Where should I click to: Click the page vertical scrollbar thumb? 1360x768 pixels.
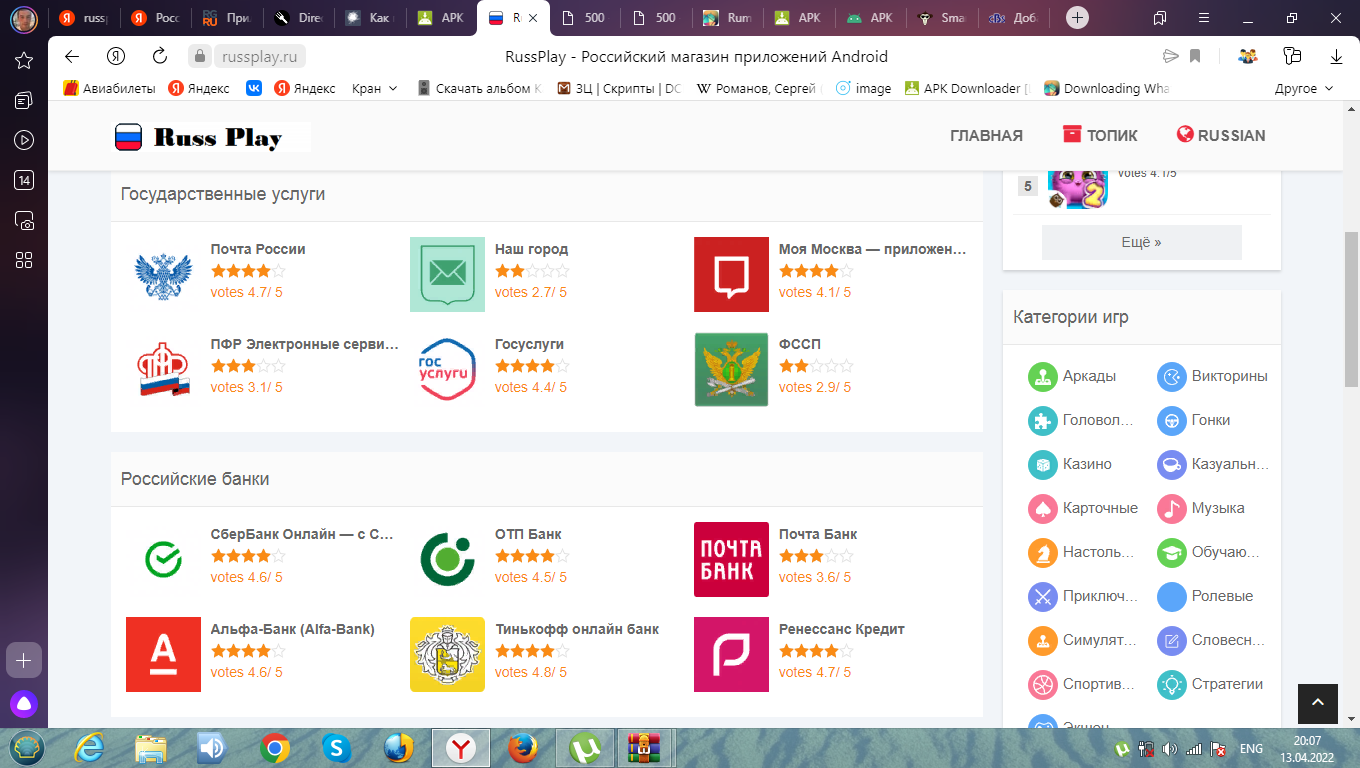[x=1351, y=308]
